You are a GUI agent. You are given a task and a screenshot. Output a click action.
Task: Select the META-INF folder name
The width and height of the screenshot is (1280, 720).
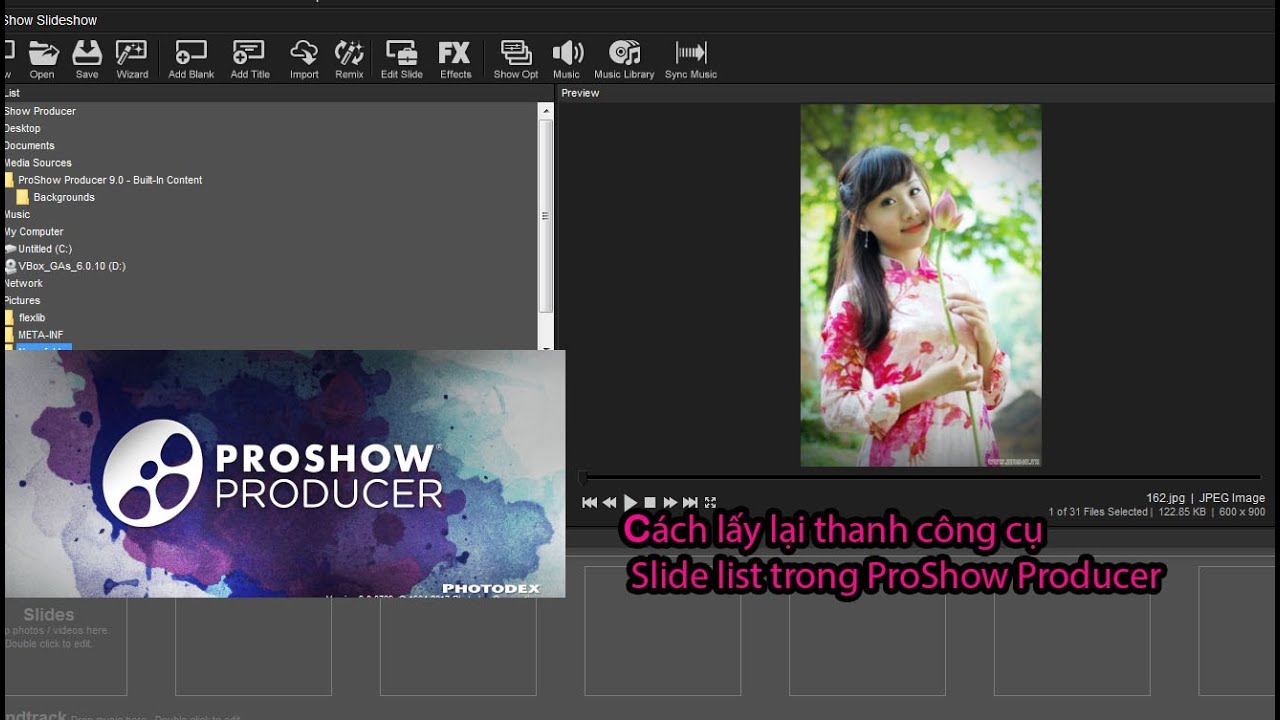[41, 334]
